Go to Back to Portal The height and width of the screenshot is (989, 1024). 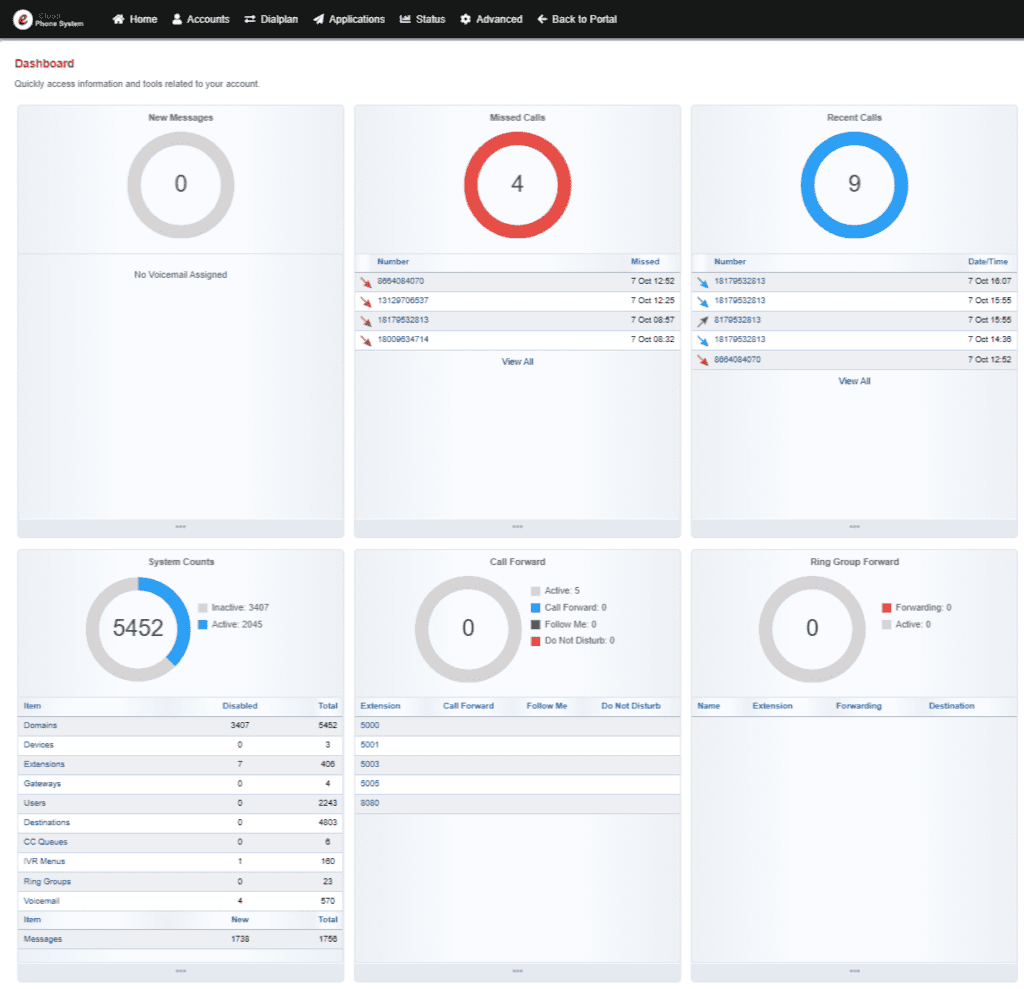click(x=577, y=19)
